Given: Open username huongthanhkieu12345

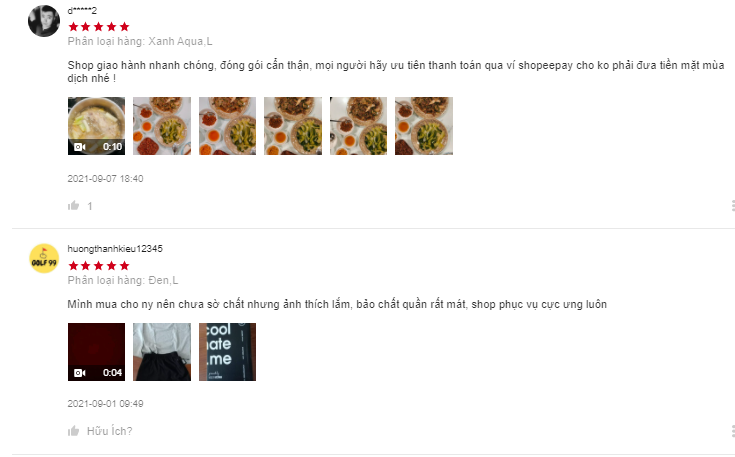Looking at the screenshot, I should 115,248.
